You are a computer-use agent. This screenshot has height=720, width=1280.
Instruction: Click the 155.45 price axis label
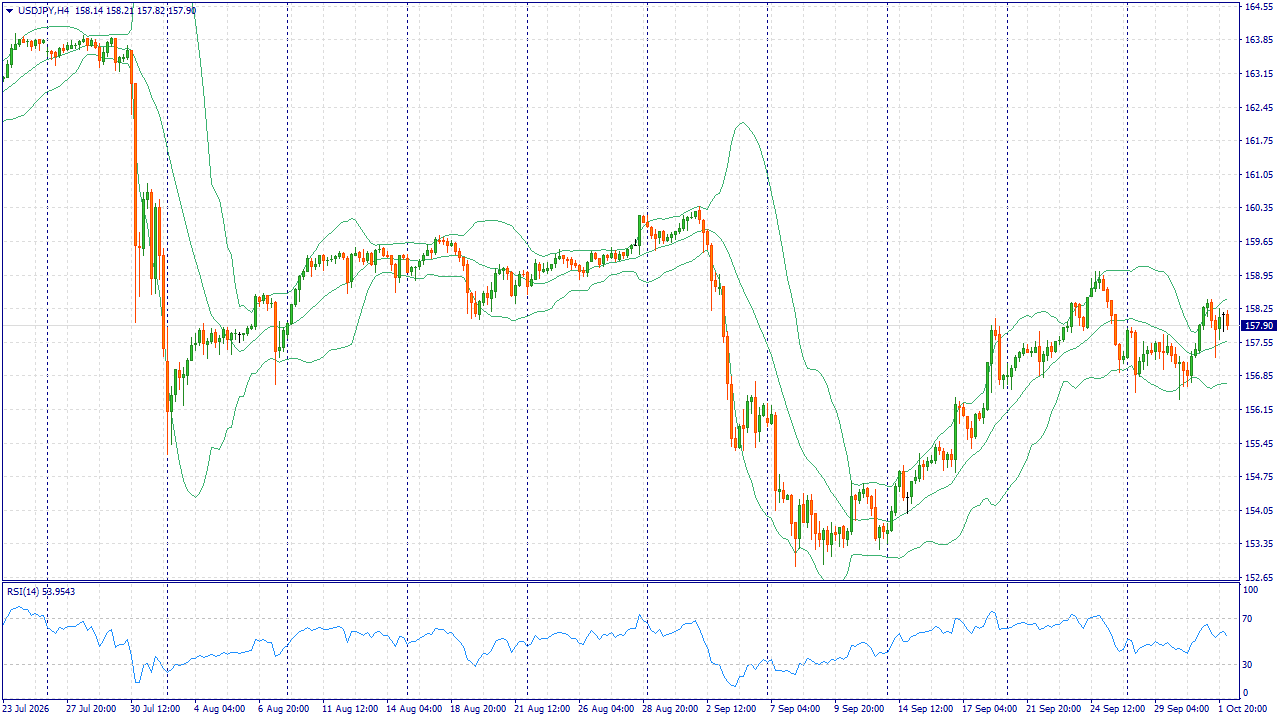click(x=1258, y=444)
